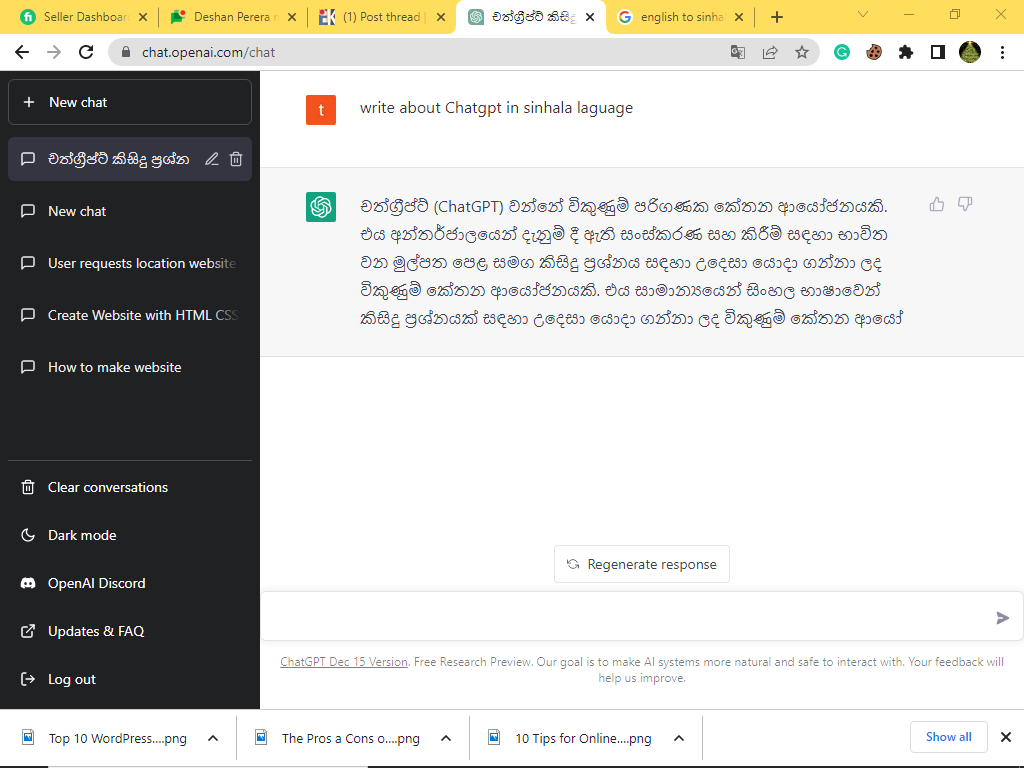Screen dimensions: 1024x768
Task: View site information lock icon
Action: point(127,52)
